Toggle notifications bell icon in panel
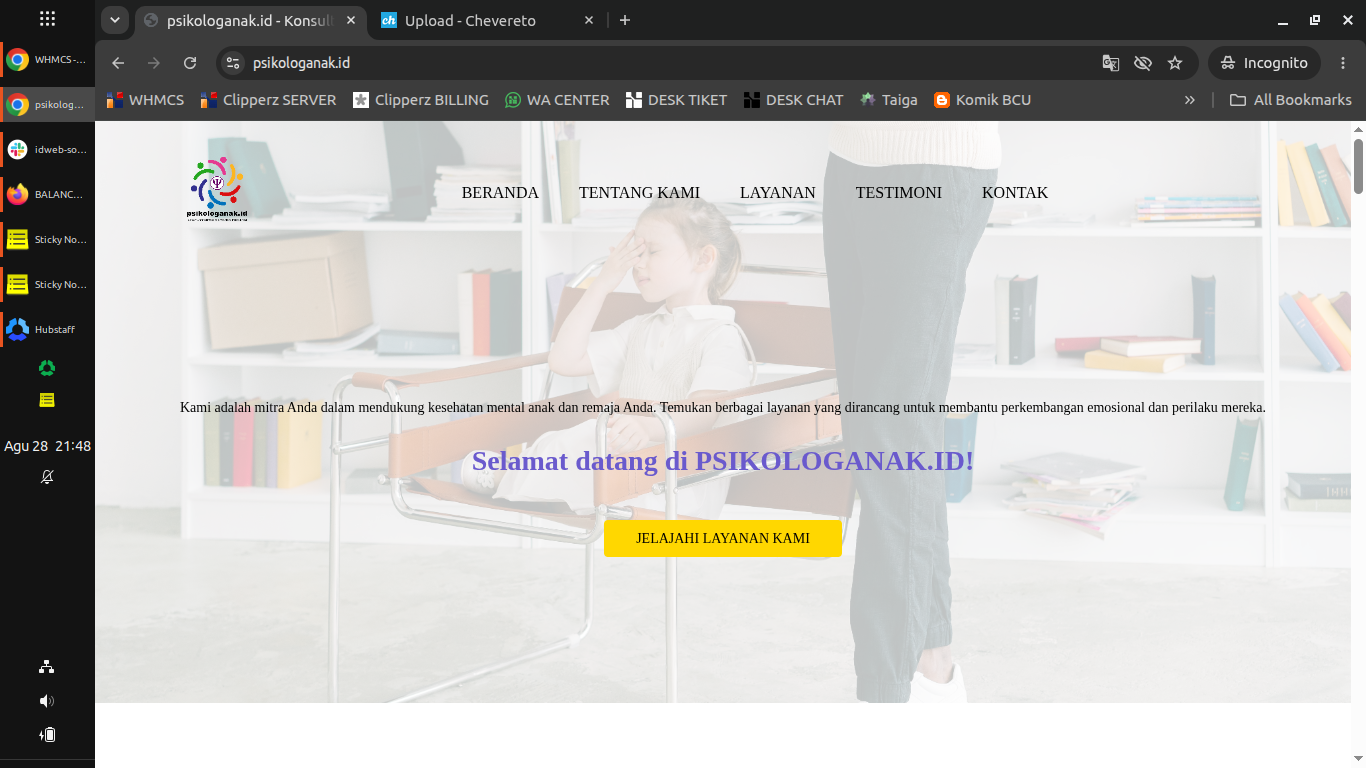 click(47, 477)
